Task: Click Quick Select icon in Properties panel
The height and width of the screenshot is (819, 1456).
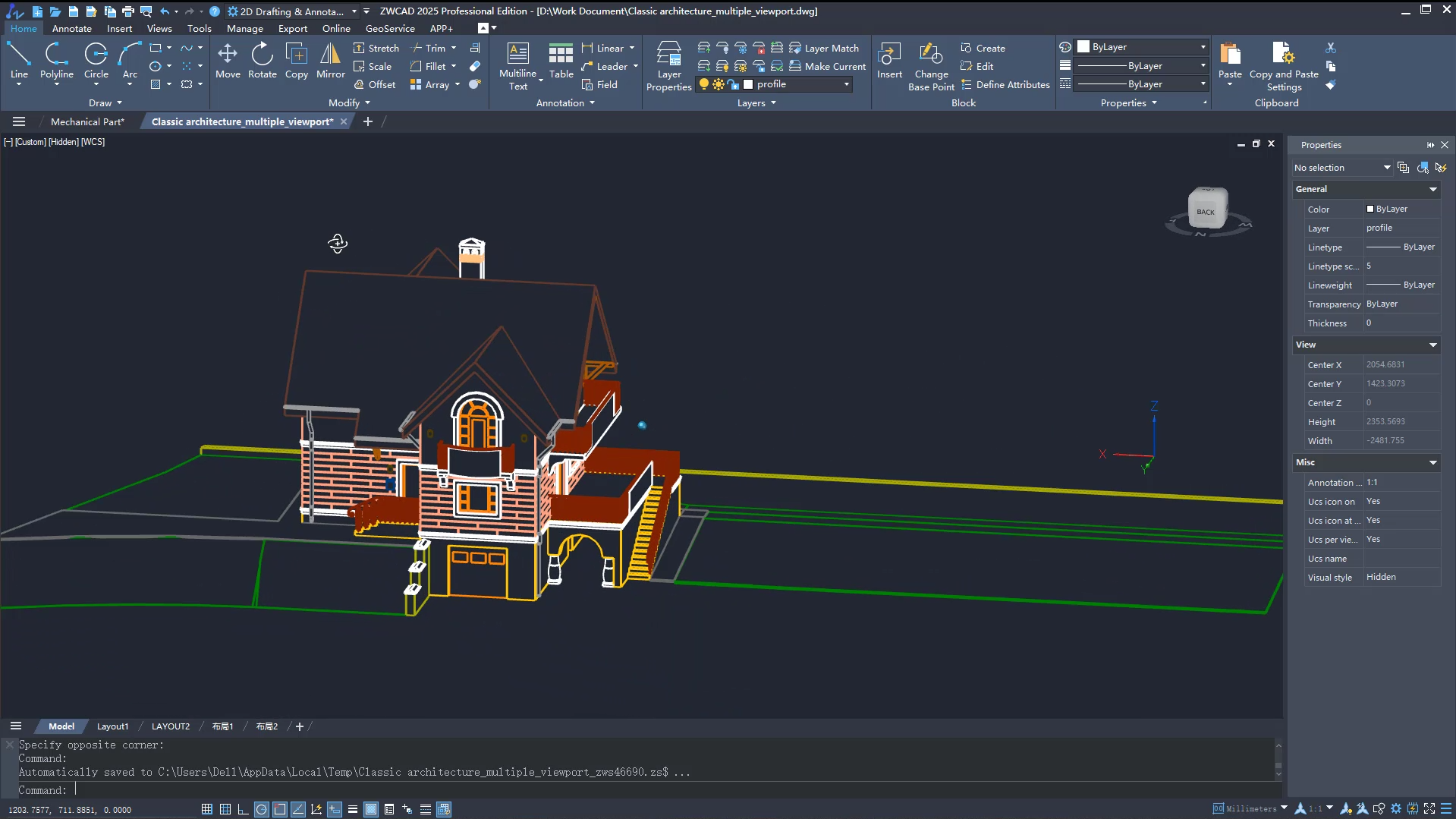Action: (x=1441, y=168)
